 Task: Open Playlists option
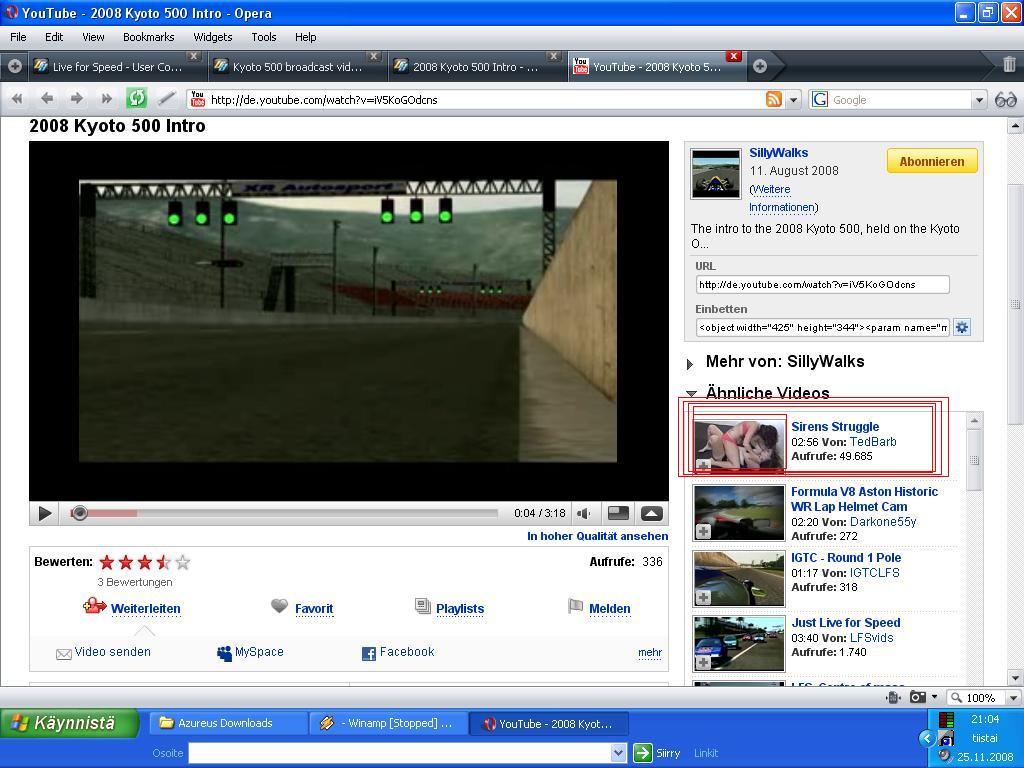pos(460,609)
